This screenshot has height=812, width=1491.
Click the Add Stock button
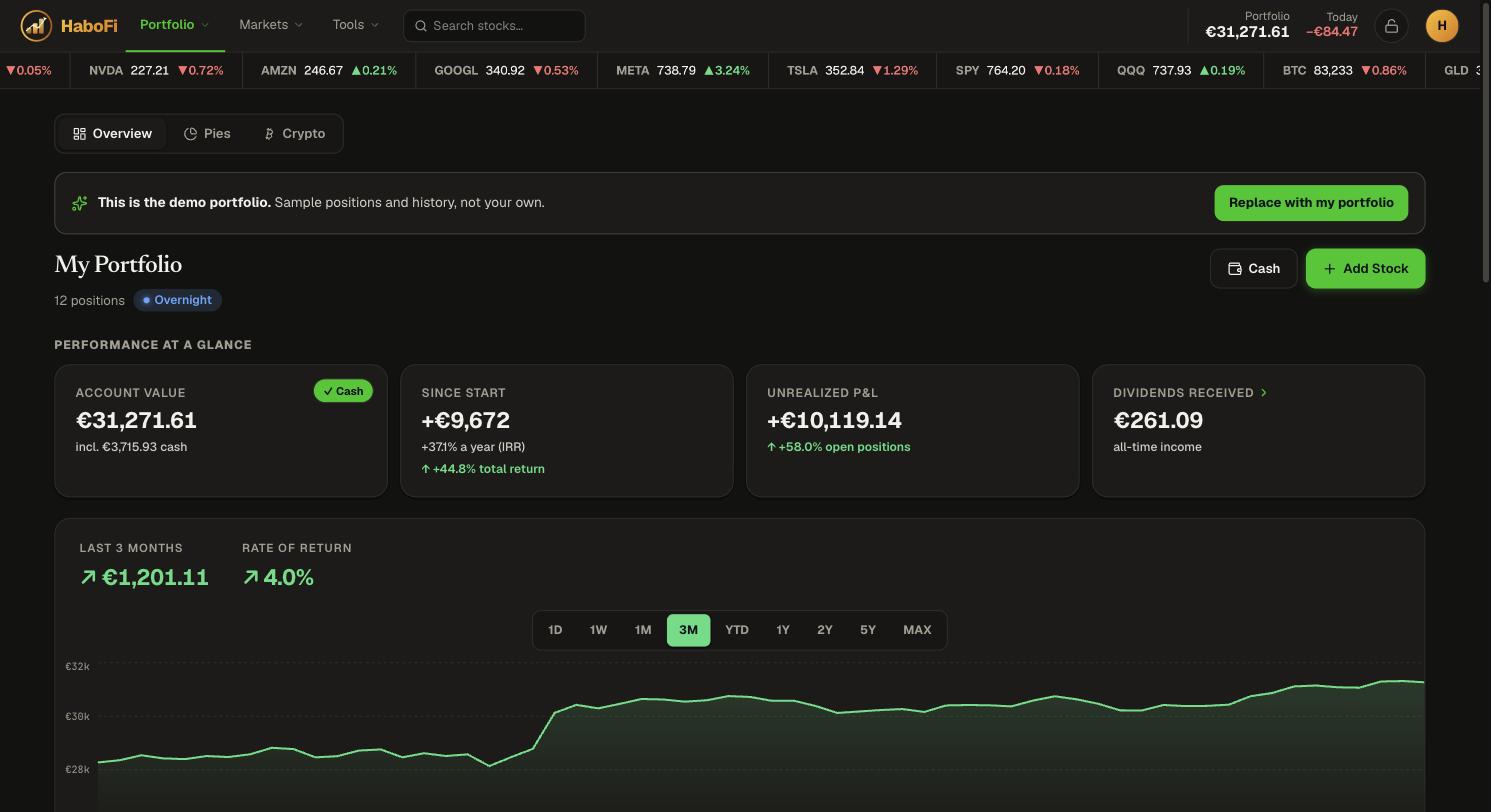pos(1365,269)
